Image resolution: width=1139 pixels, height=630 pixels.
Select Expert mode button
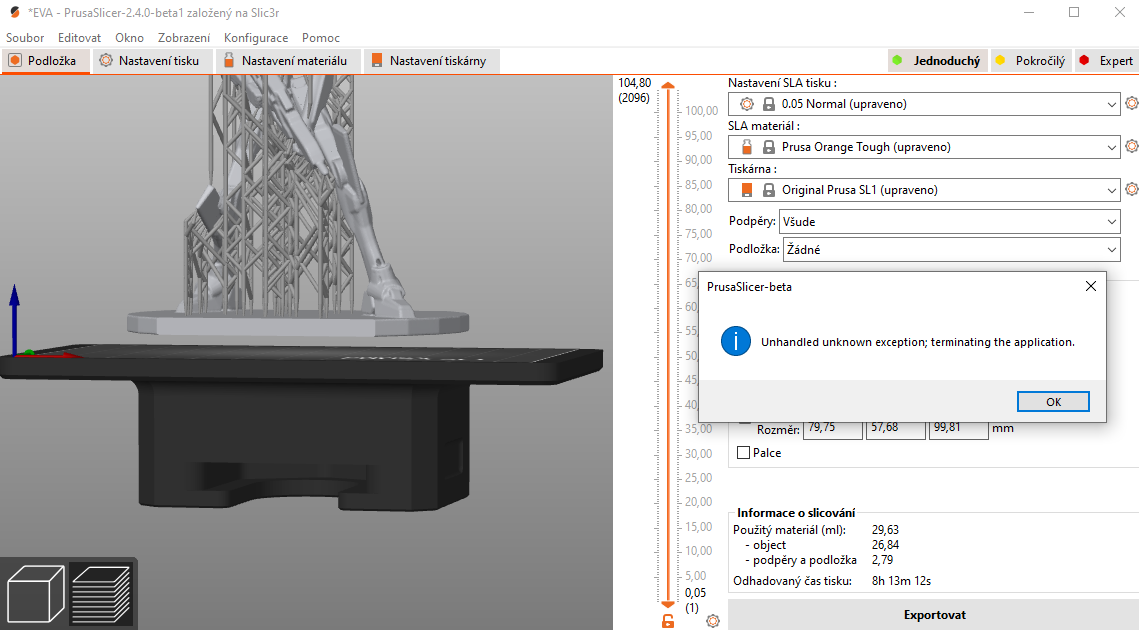click(x=1106, y=61)
